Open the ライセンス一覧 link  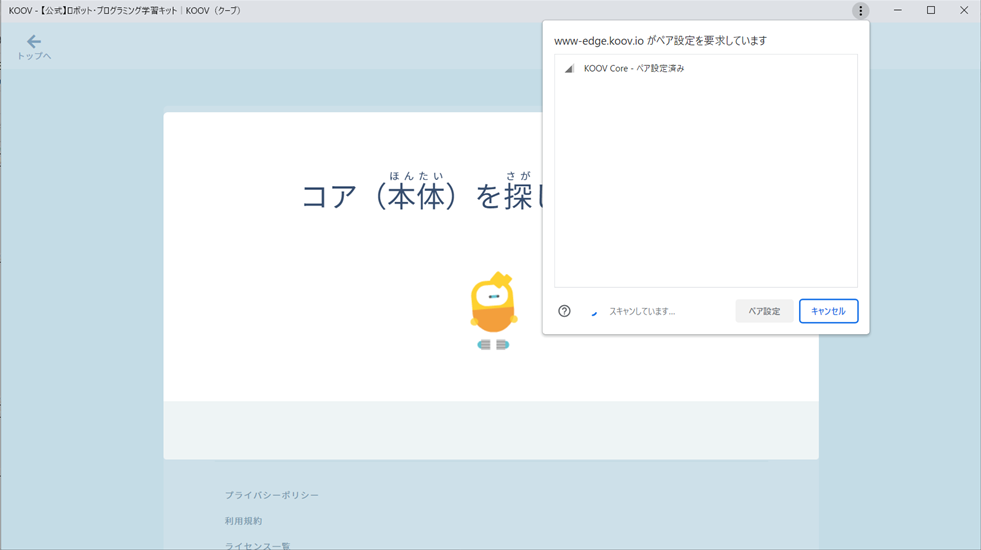pos(257,545)
